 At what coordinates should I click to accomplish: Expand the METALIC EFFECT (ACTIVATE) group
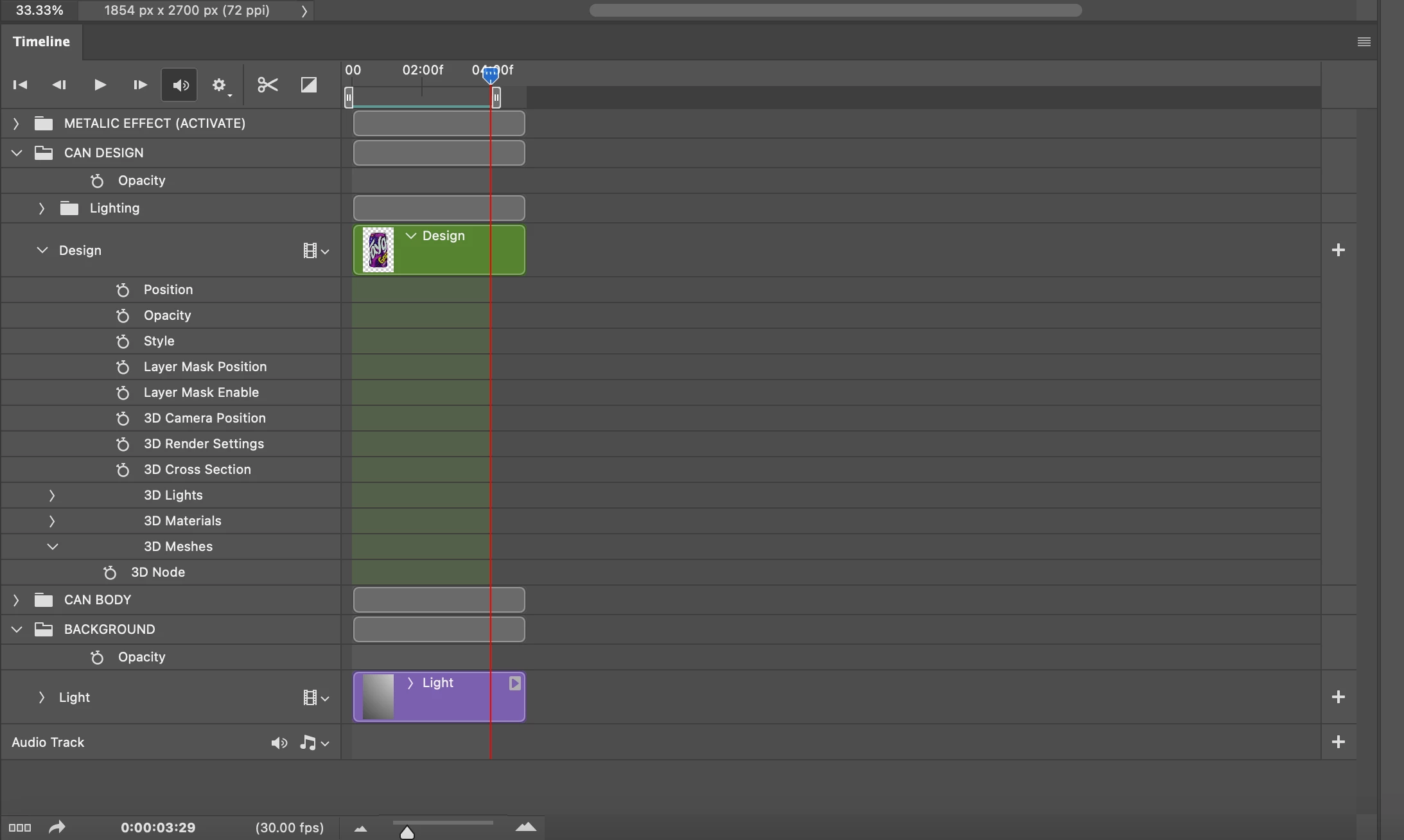coord(16,123)
